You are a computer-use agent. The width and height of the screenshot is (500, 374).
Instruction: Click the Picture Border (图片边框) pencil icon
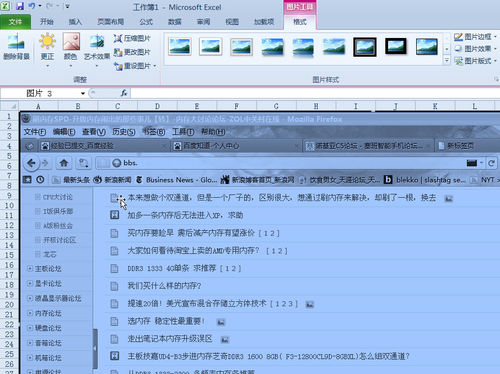tap(459, 37)
